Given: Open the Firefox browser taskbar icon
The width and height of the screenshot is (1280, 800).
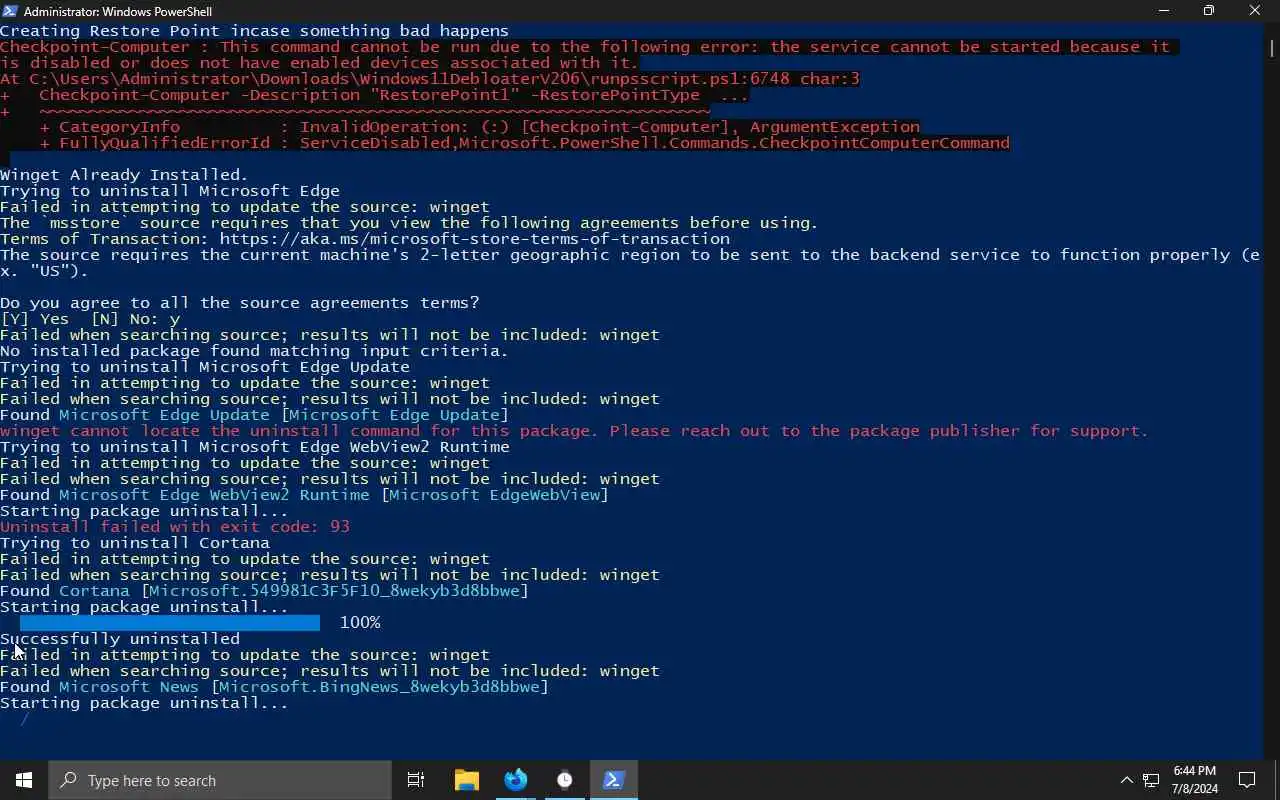Looking at the screenshot, I should coord(515,780).
